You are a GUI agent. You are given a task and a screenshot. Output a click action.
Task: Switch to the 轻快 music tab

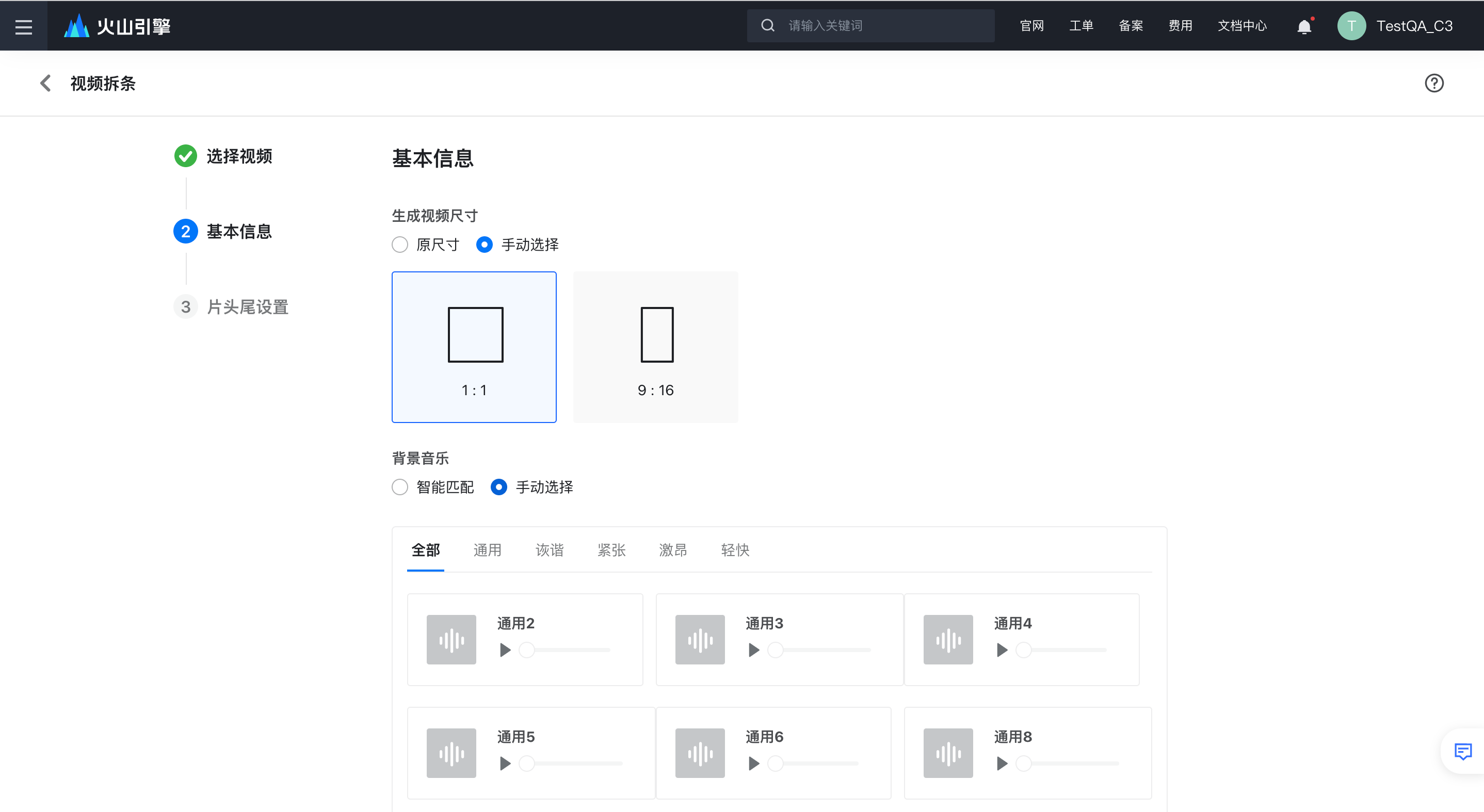[735, 550]
